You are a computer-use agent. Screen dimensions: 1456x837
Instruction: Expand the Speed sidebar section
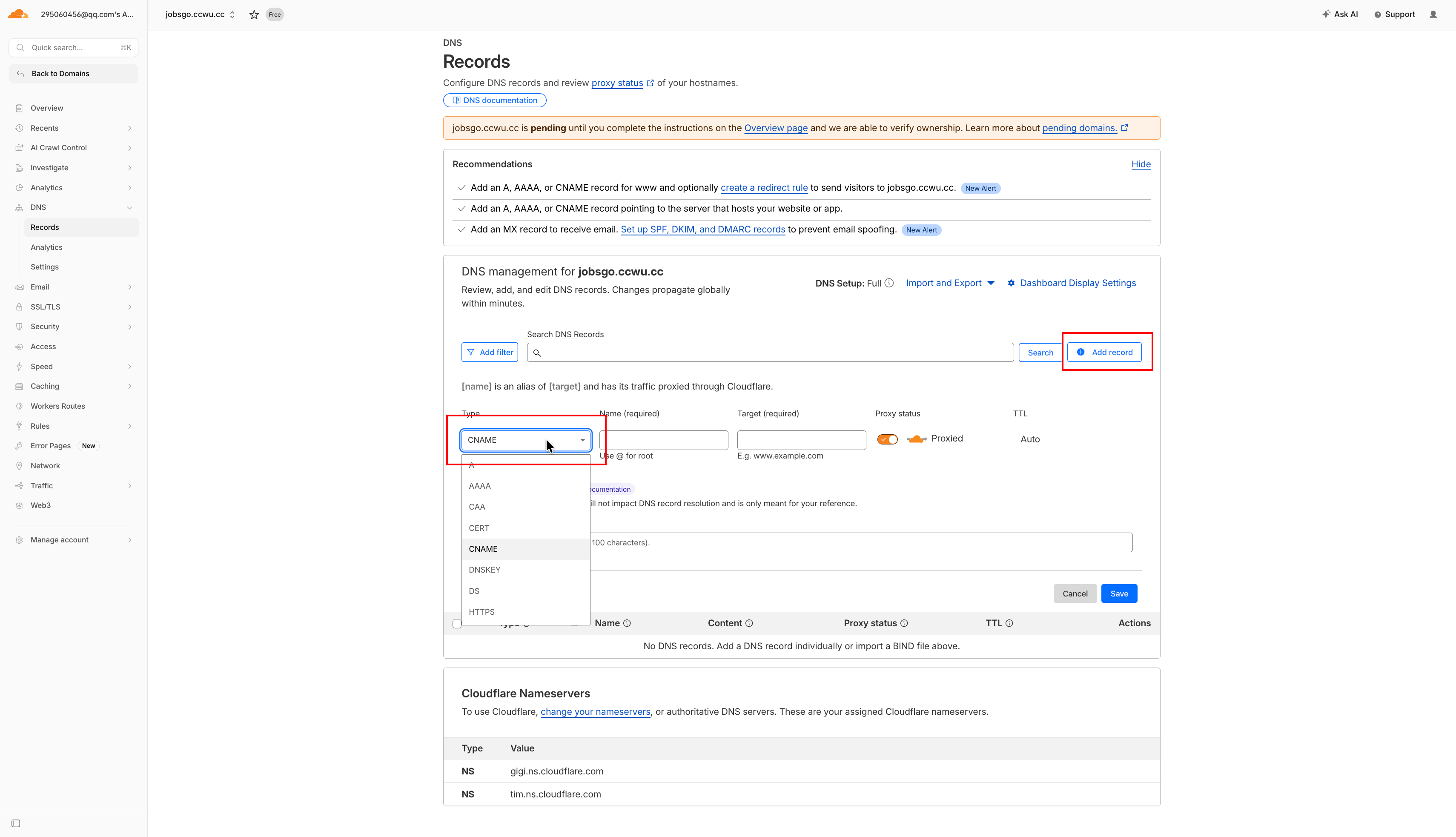(74, 366)
